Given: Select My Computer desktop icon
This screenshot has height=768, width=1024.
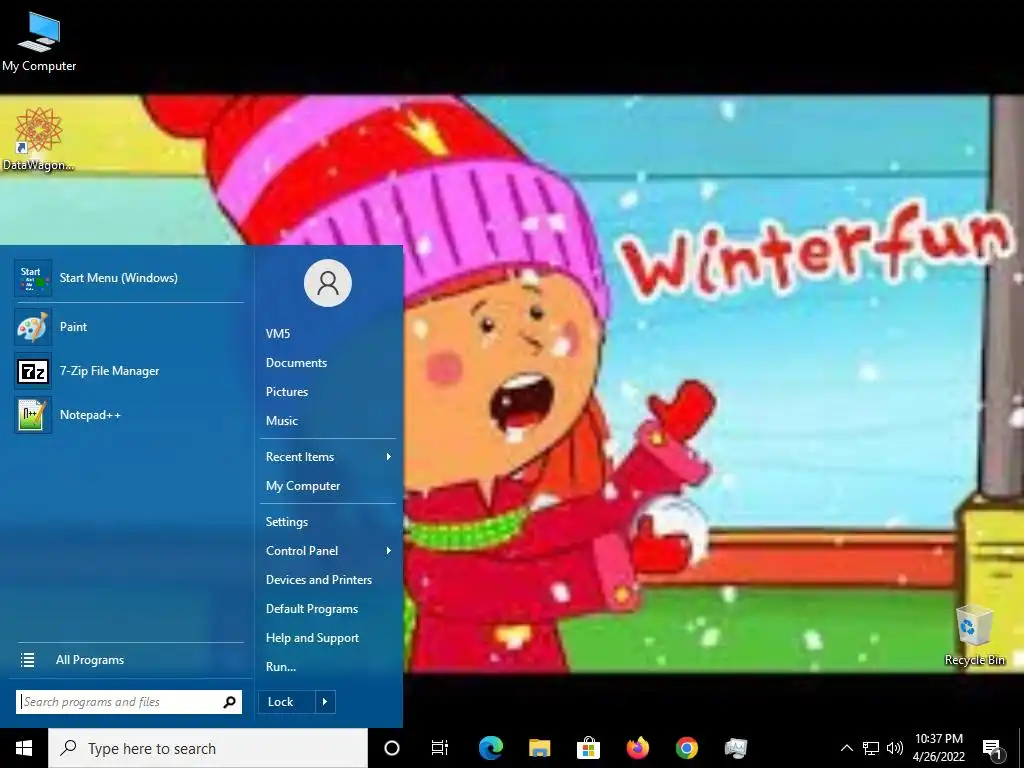Looking at the screenshot, I should pos(39,42).
